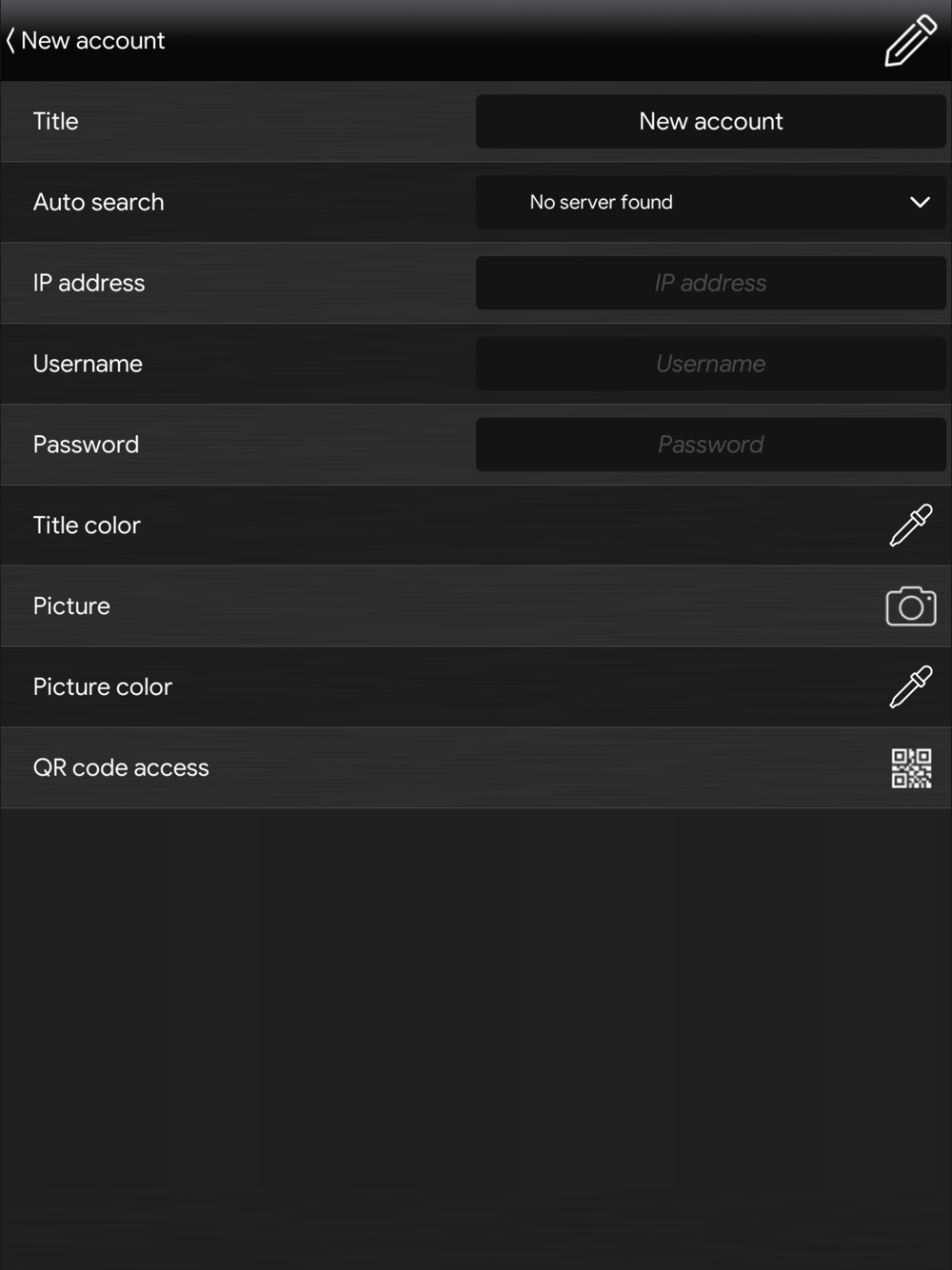Click the Title field showing New account
Screen dimensions: 952x1270
(x=711, y=121)
